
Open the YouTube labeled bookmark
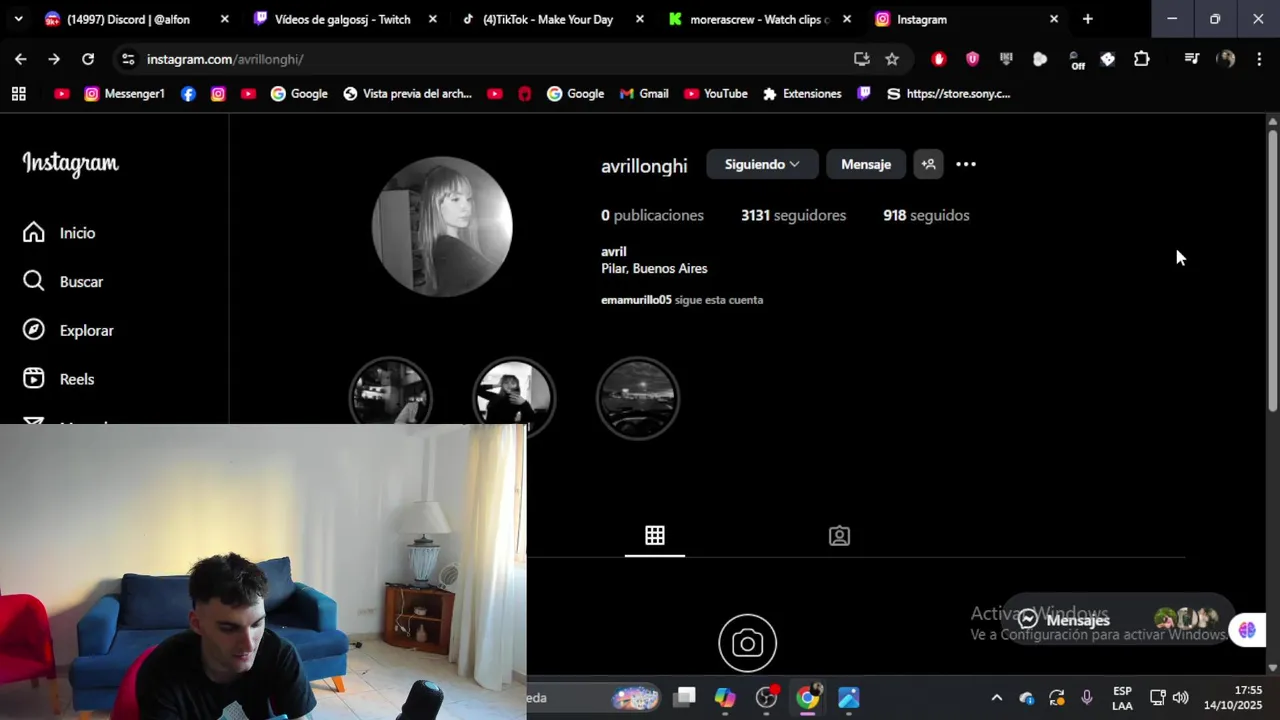(716, 94)
